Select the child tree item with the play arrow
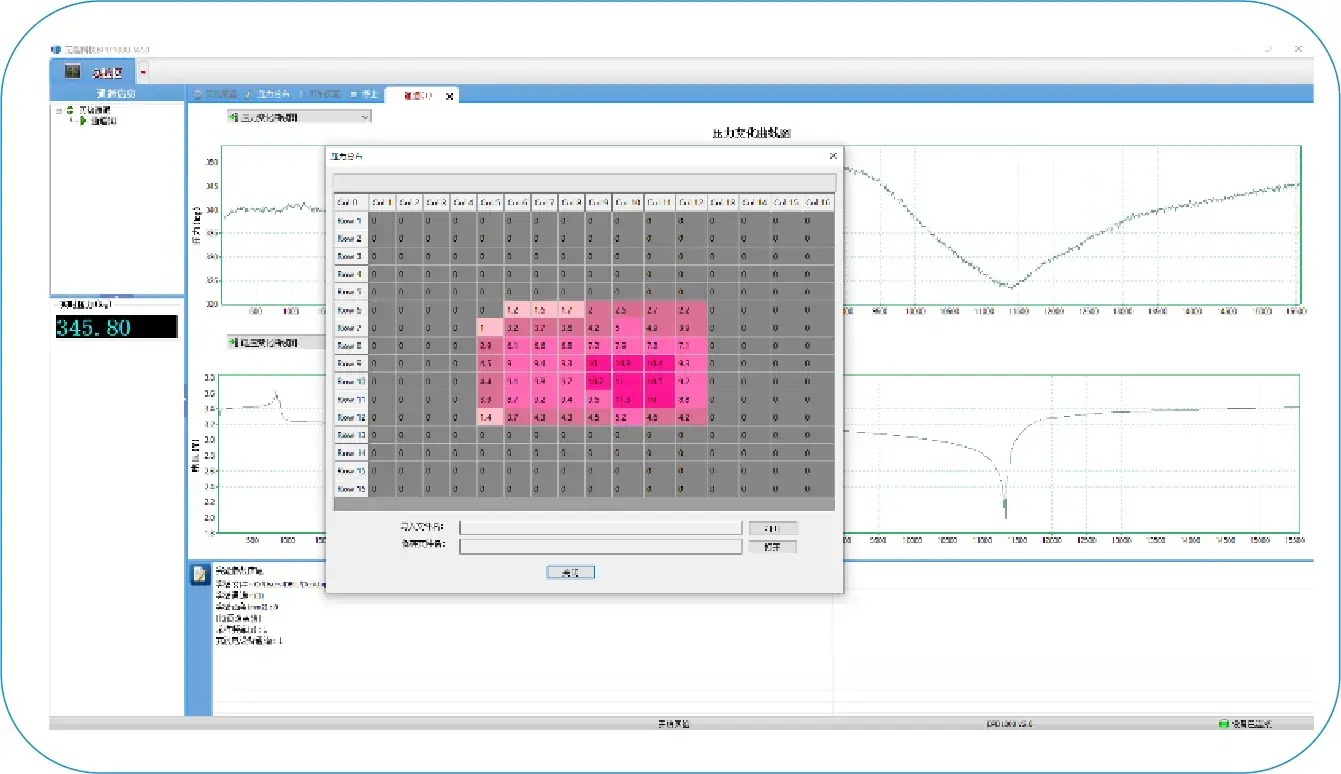Image resolution: width=1341 pixels, height=774 pixels. 98,121
